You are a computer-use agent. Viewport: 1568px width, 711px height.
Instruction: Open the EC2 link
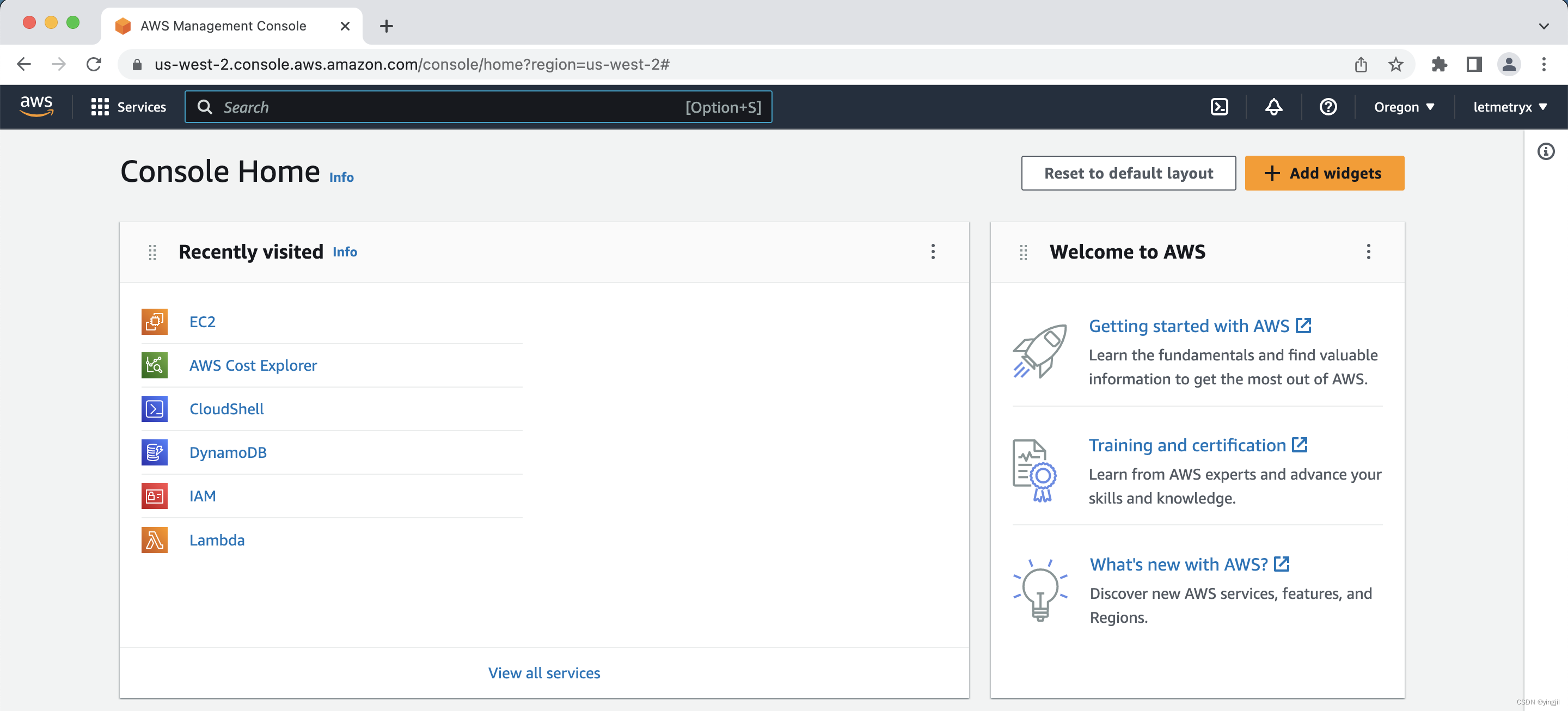pyautogui.click(x=202, y=321)
